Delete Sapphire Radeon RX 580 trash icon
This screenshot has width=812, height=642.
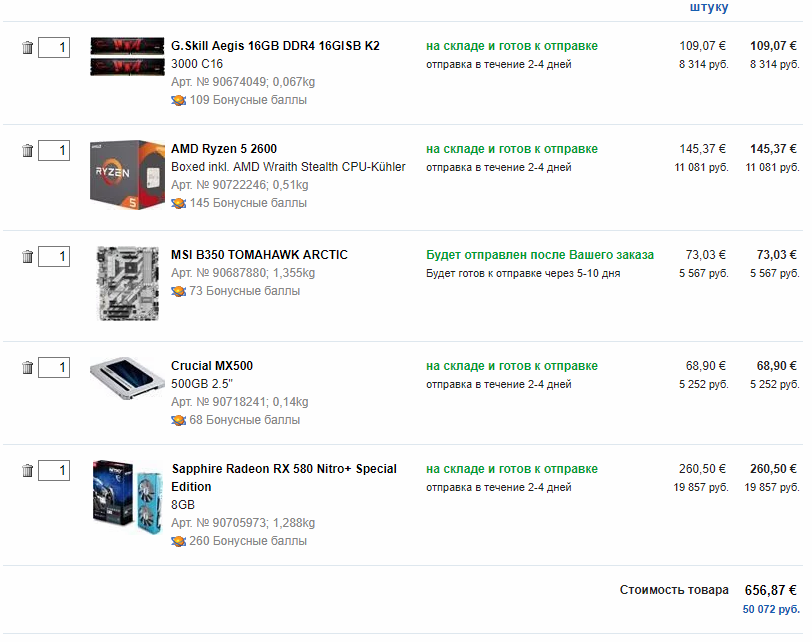pos(27,471)
